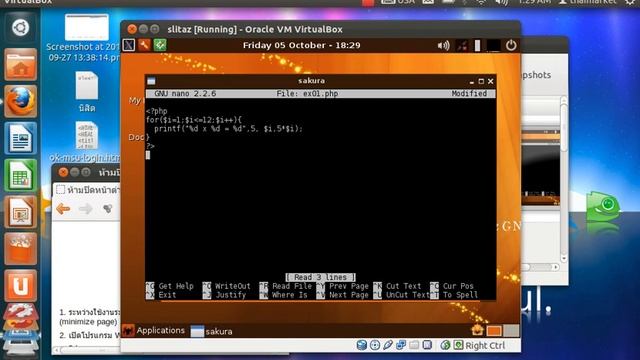Click the date 'Friday 05 October - 18:29'

coord(302,45)
